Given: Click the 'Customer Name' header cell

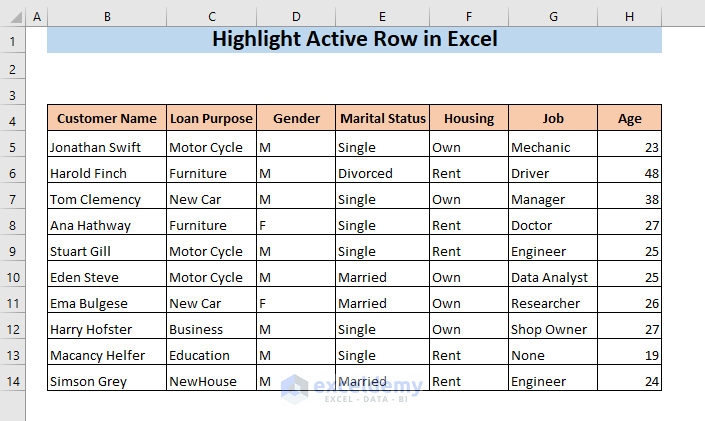Looking at the screenshot, I should [107, 118].
